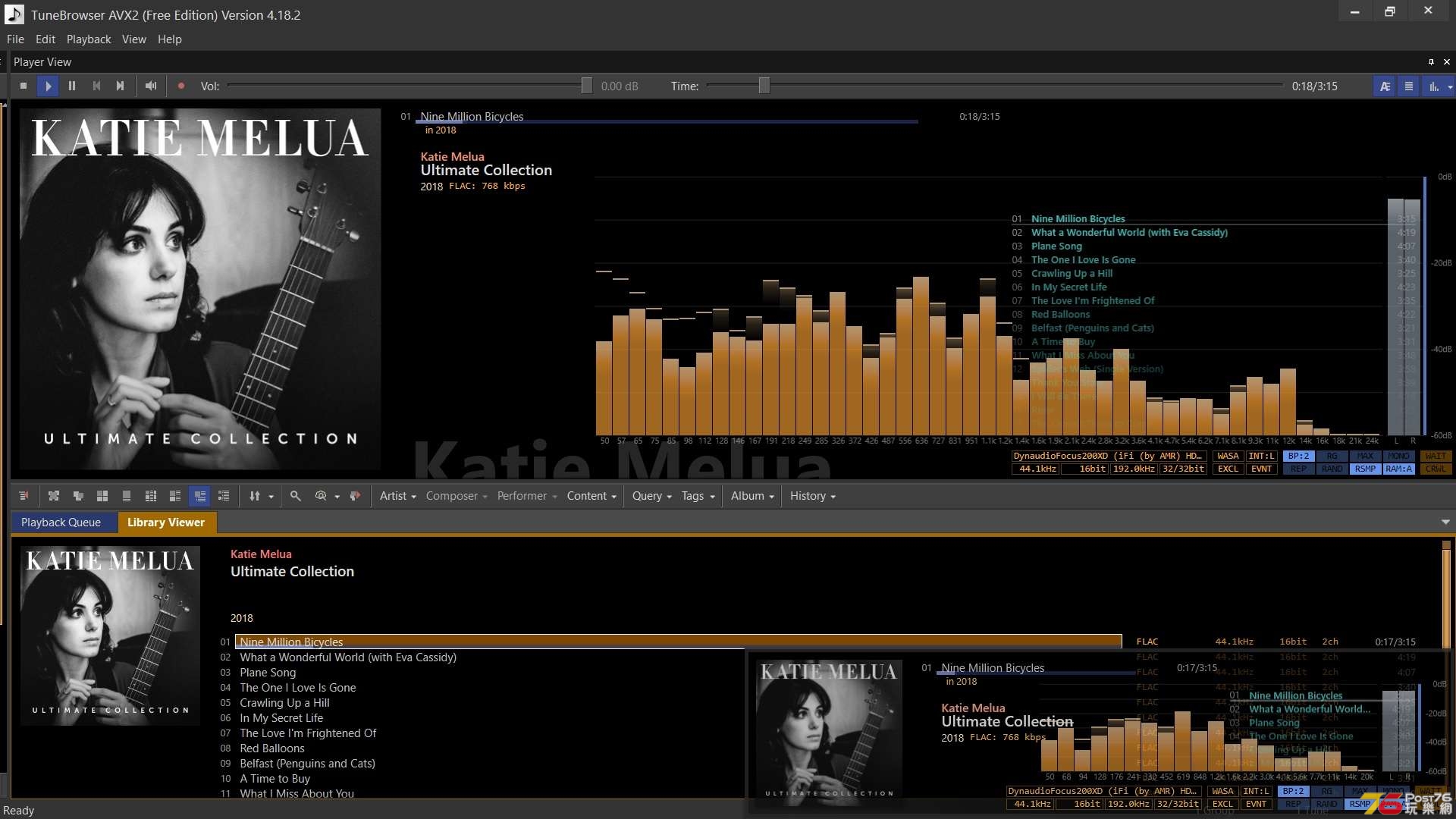Click the large Katie Melua album cover

(200, 289)
